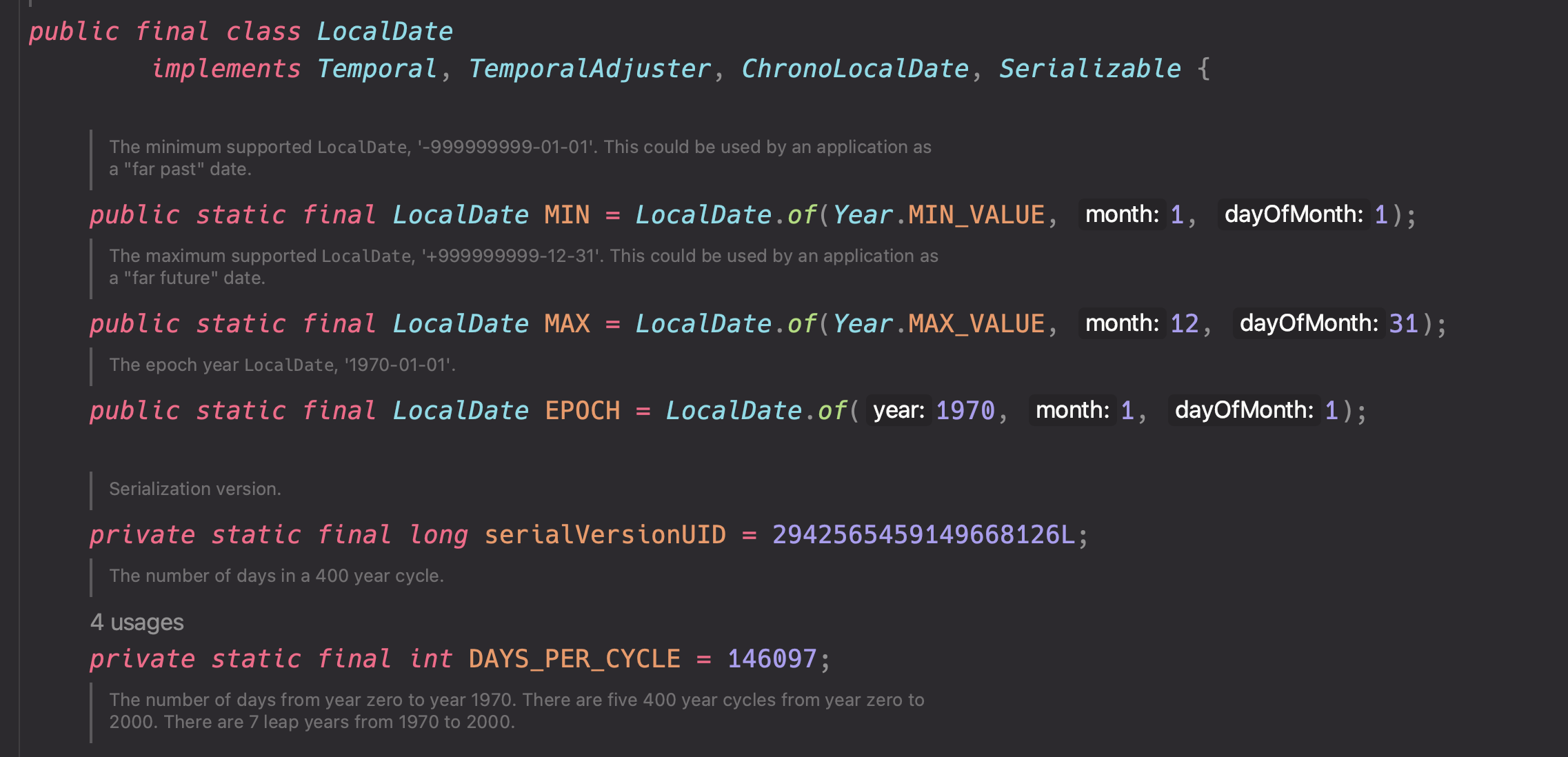This screenshot has width=1568, height=757.
Task: Click 'month:' hint on MIN line
Action: click(x=1122, y=214)
